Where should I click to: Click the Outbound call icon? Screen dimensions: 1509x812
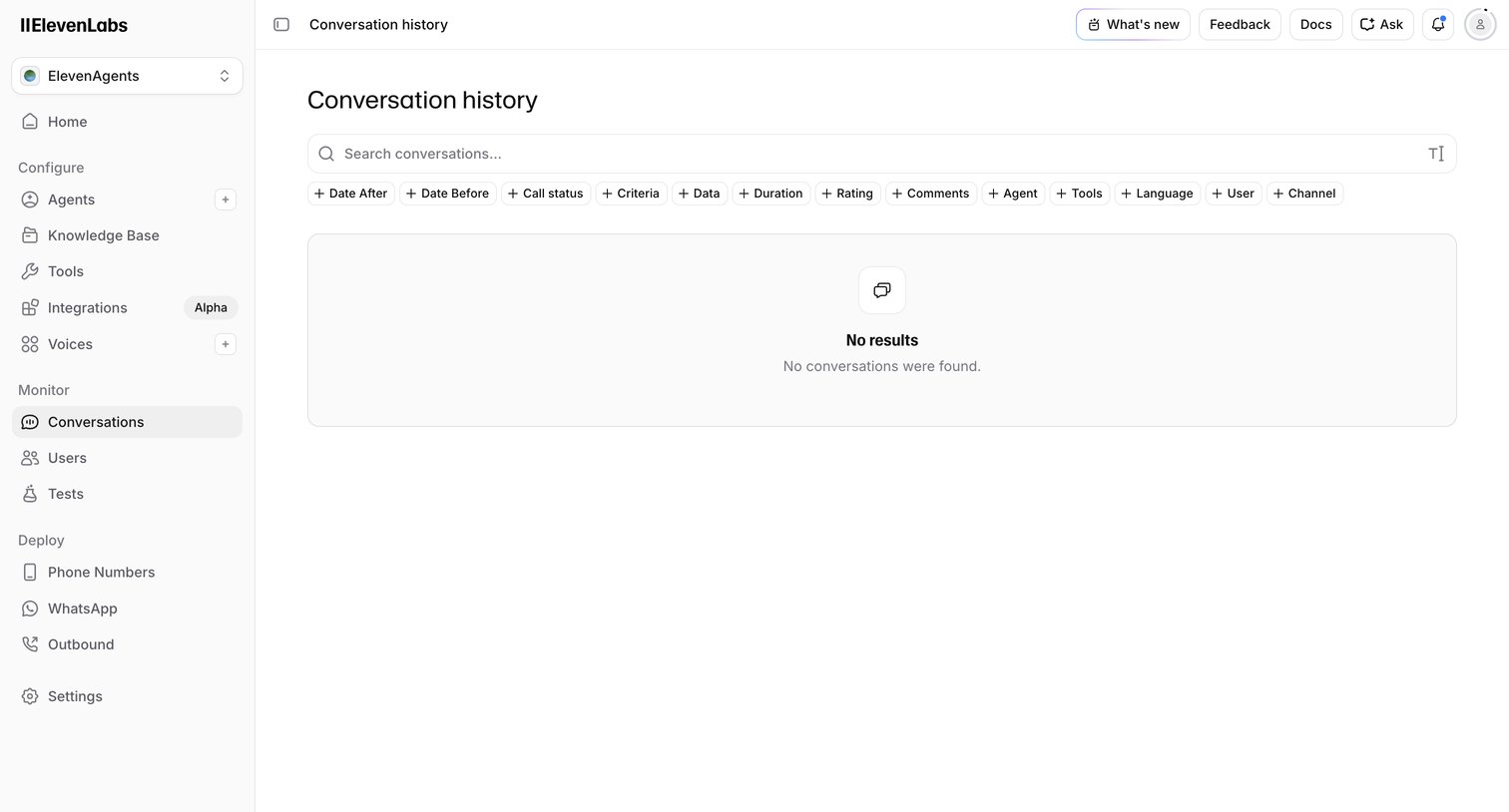[x=30, y=644]
